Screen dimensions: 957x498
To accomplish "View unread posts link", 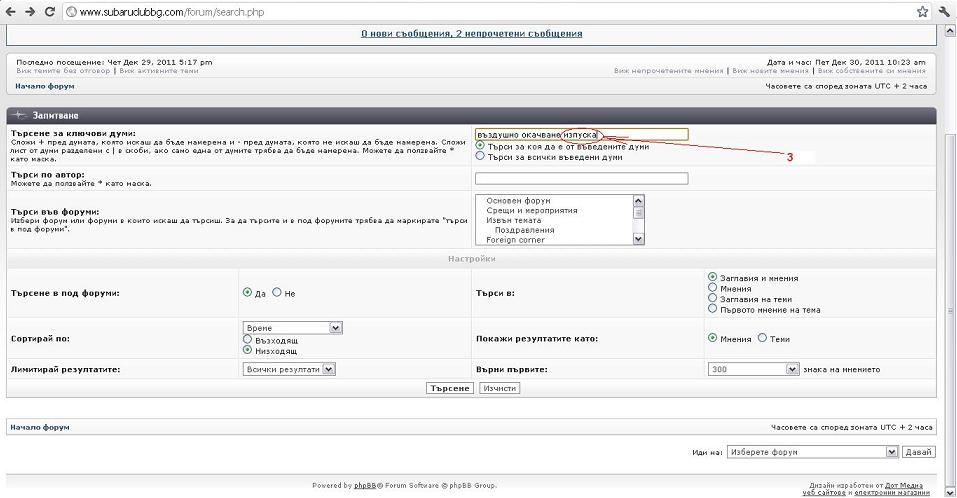I will pyautogui.click(x=668, y=71).
